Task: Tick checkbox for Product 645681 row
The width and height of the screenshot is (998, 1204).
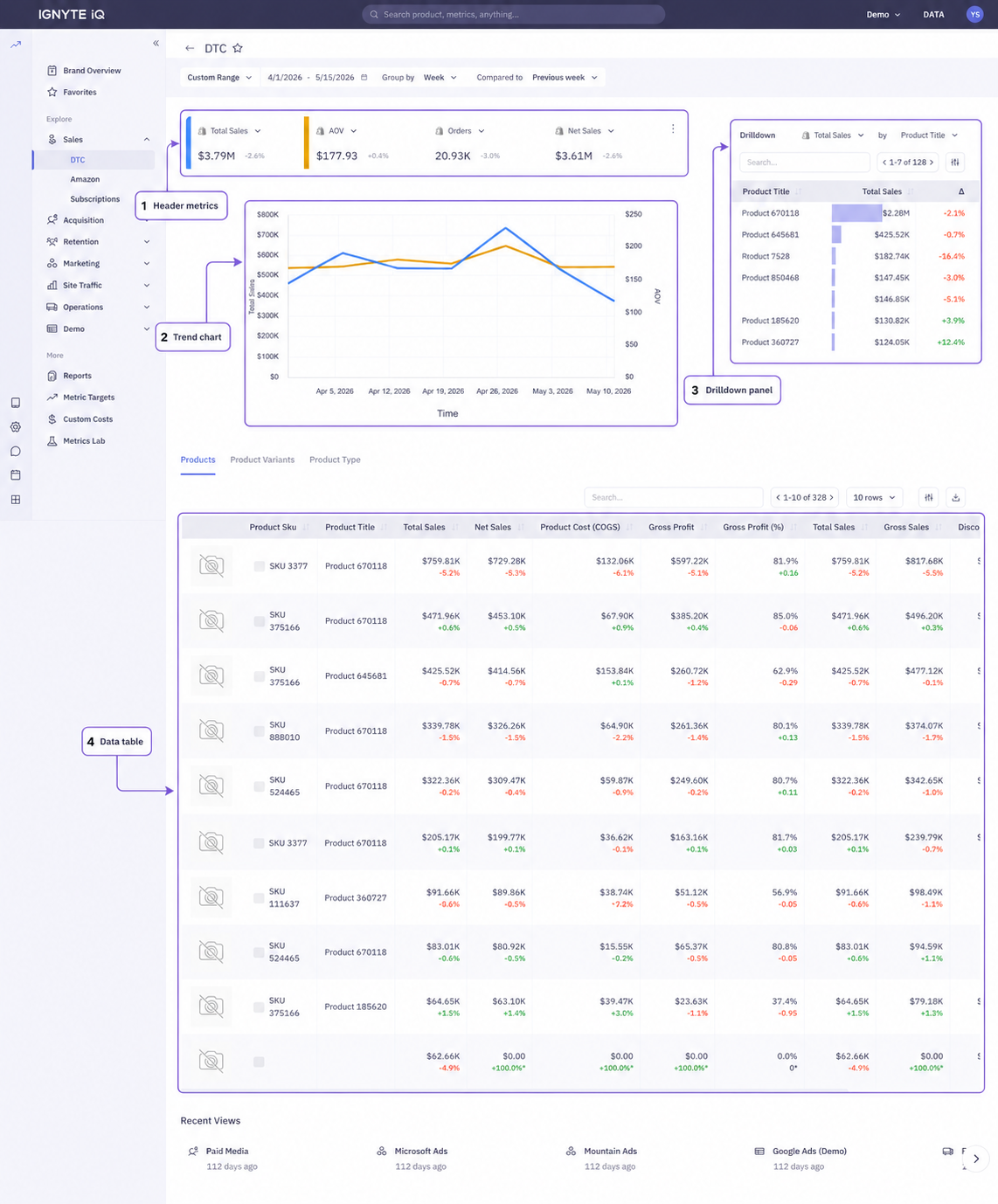Action: click(x=259, y=676)
